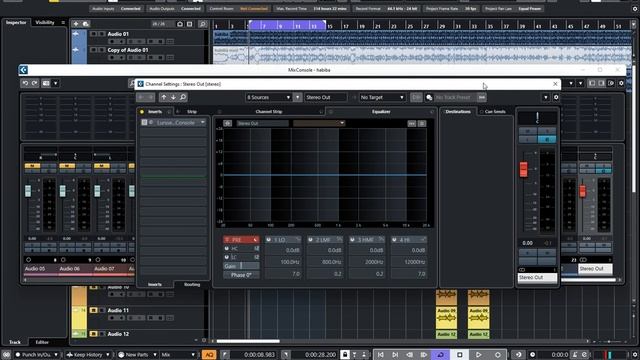Open Channel Settings gear setup icon

pos(556,98)
